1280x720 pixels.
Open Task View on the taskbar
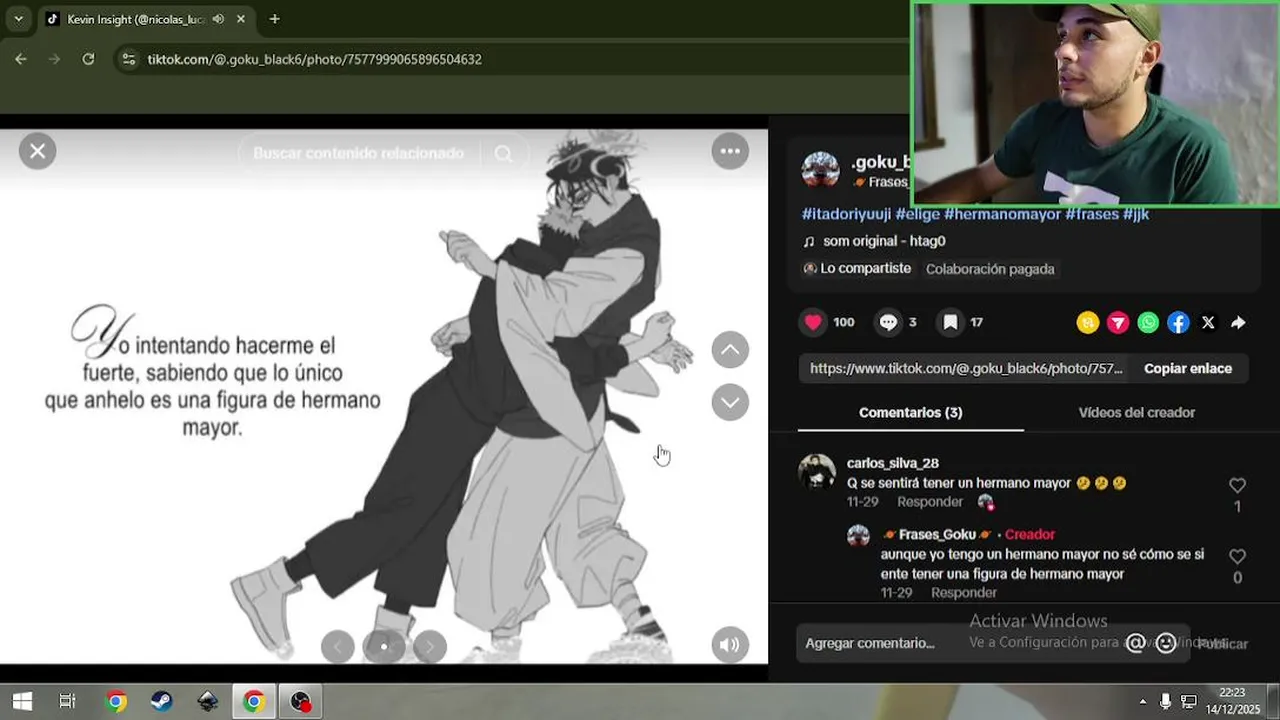(67, 701)
